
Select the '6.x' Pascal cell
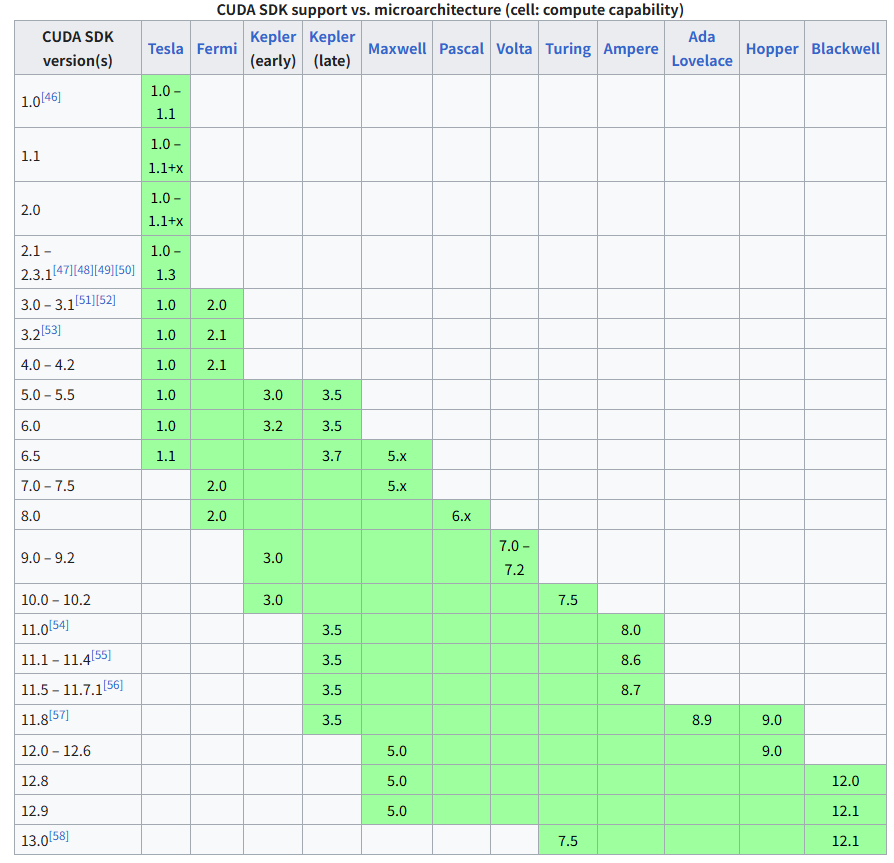coord(461,515)
